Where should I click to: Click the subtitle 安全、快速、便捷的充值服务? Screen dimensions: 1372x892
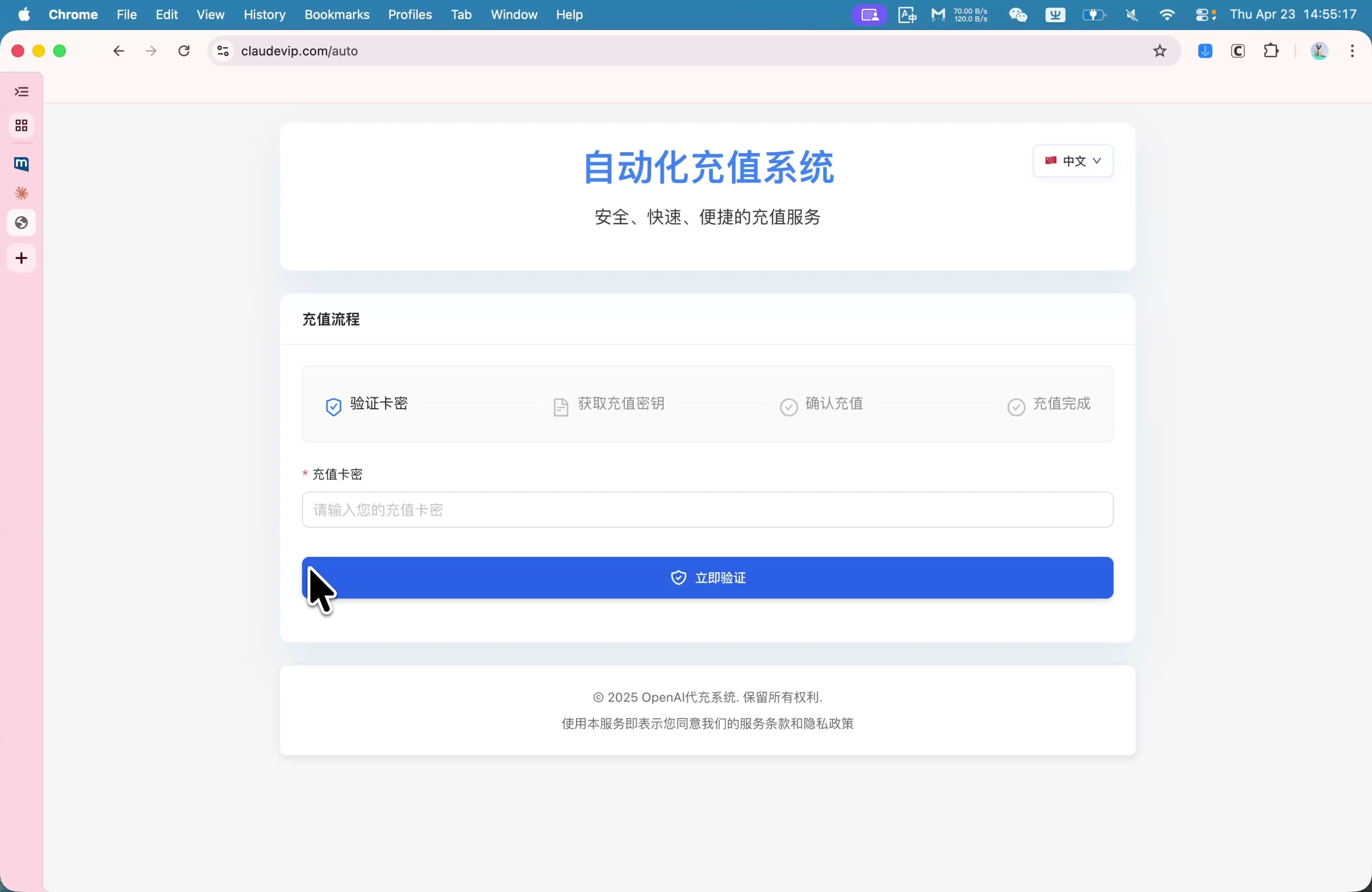[x=707, y=217]
